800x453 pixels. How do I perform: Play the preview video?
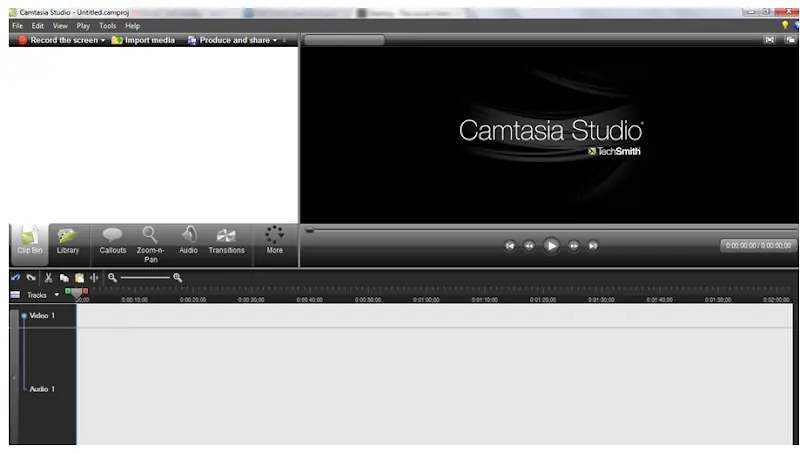(551, 246)
